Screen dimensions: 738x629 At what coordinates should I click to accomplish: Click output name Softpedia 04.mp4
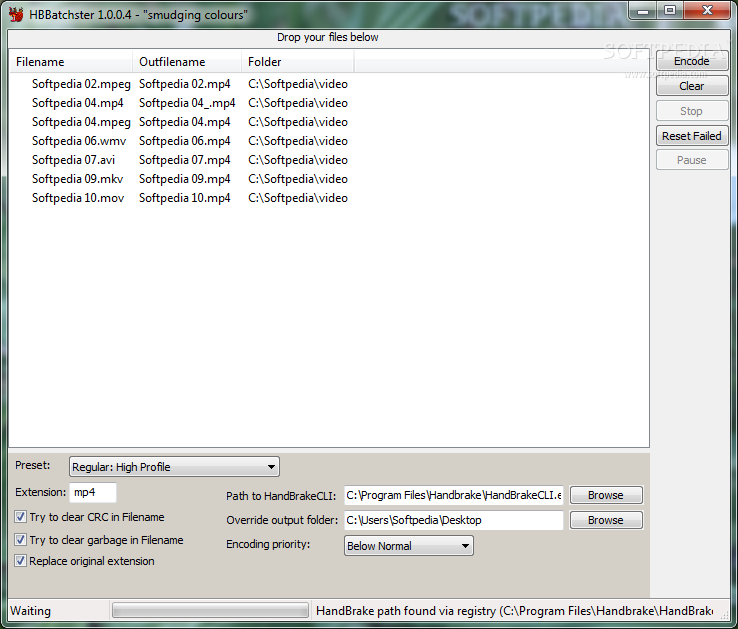pyautogui.click(x=184, y=122)
